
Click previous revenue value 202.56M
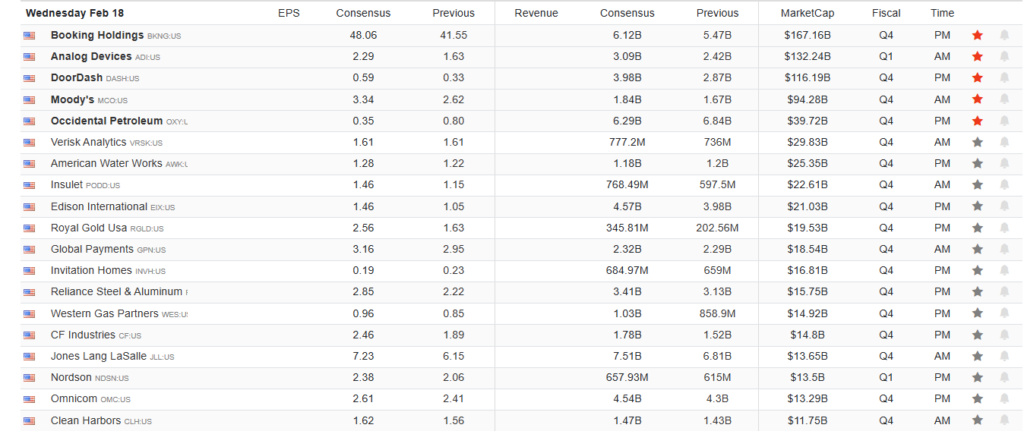click(717, 228)
